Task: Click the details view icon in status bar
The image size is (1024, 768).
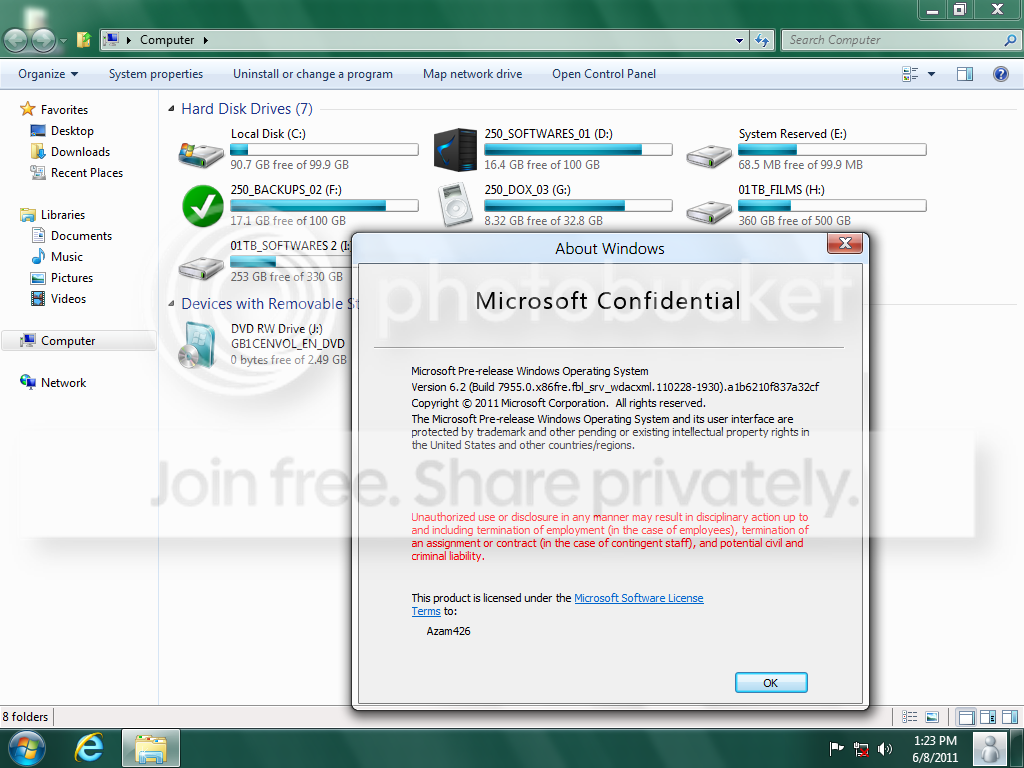Action: pos(910,717)
